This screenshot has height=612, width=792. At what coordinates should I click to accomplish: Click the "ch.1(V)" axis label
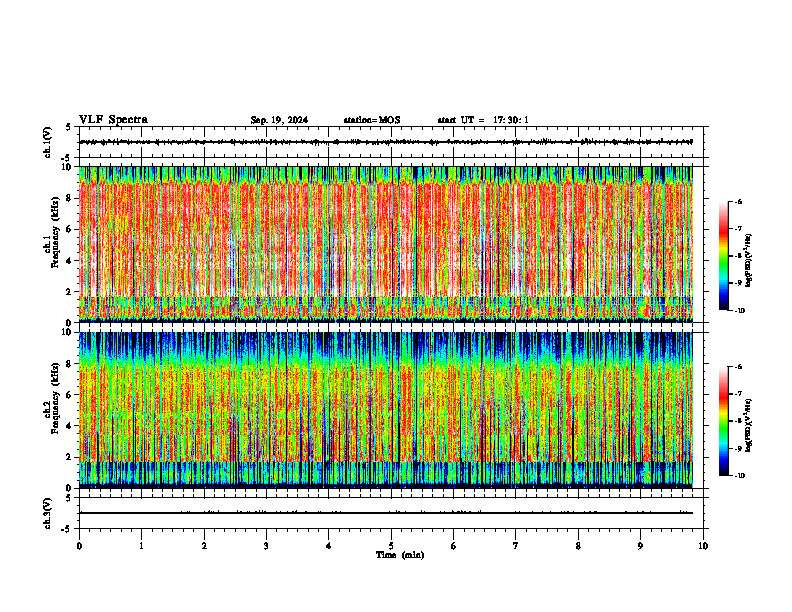pos(48,142)
